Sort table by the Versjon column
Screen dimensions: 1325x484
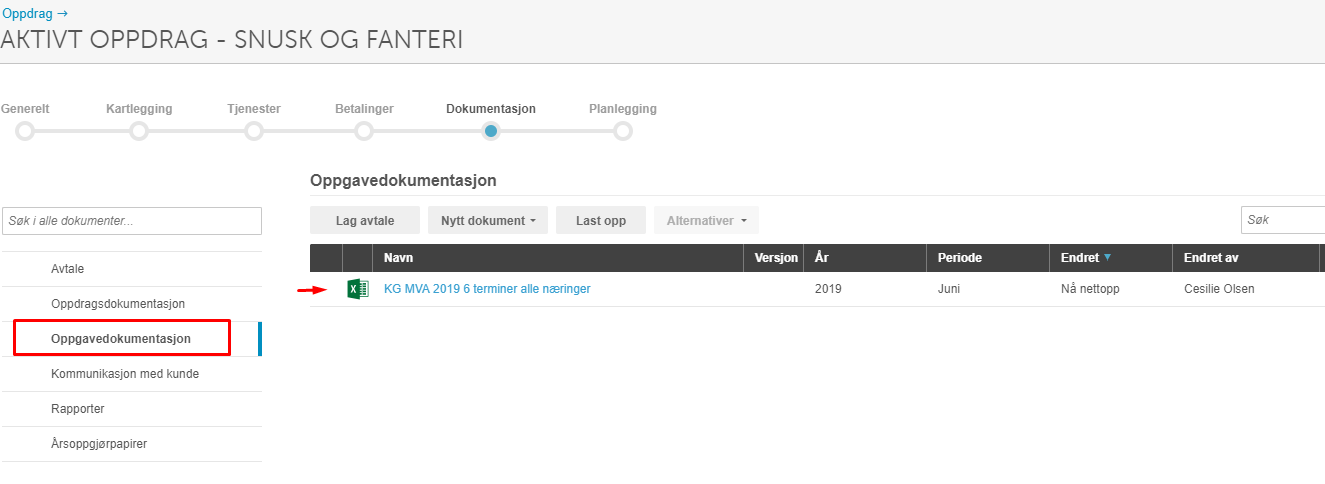click(773, 258)
